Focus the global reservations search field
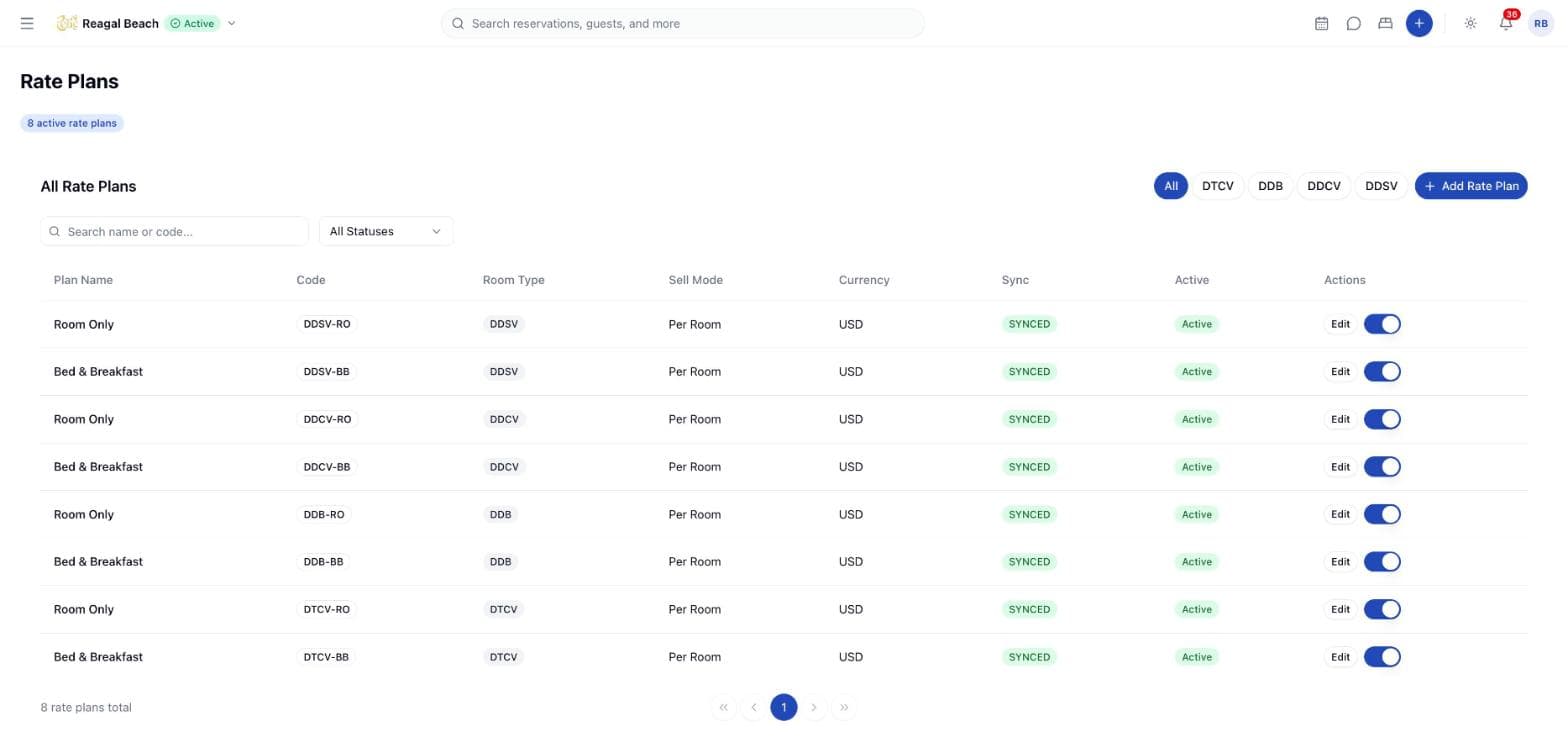The width and height of the screenshot is (1568, 753). (683, 23)
